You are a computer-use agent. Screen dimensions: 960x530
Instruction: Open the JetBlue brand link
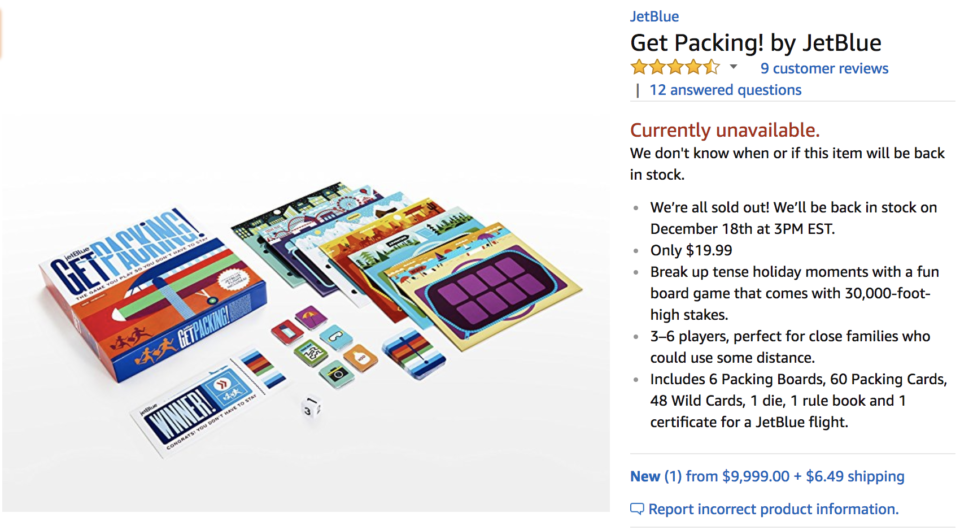point(654,17)
